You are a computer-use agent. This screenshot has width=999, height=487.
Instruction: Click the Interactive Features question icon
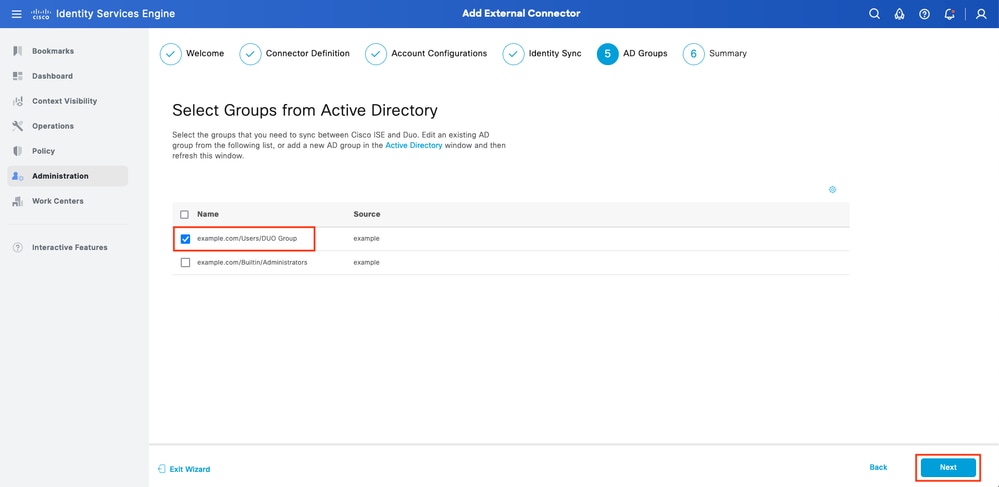point(18,247)
